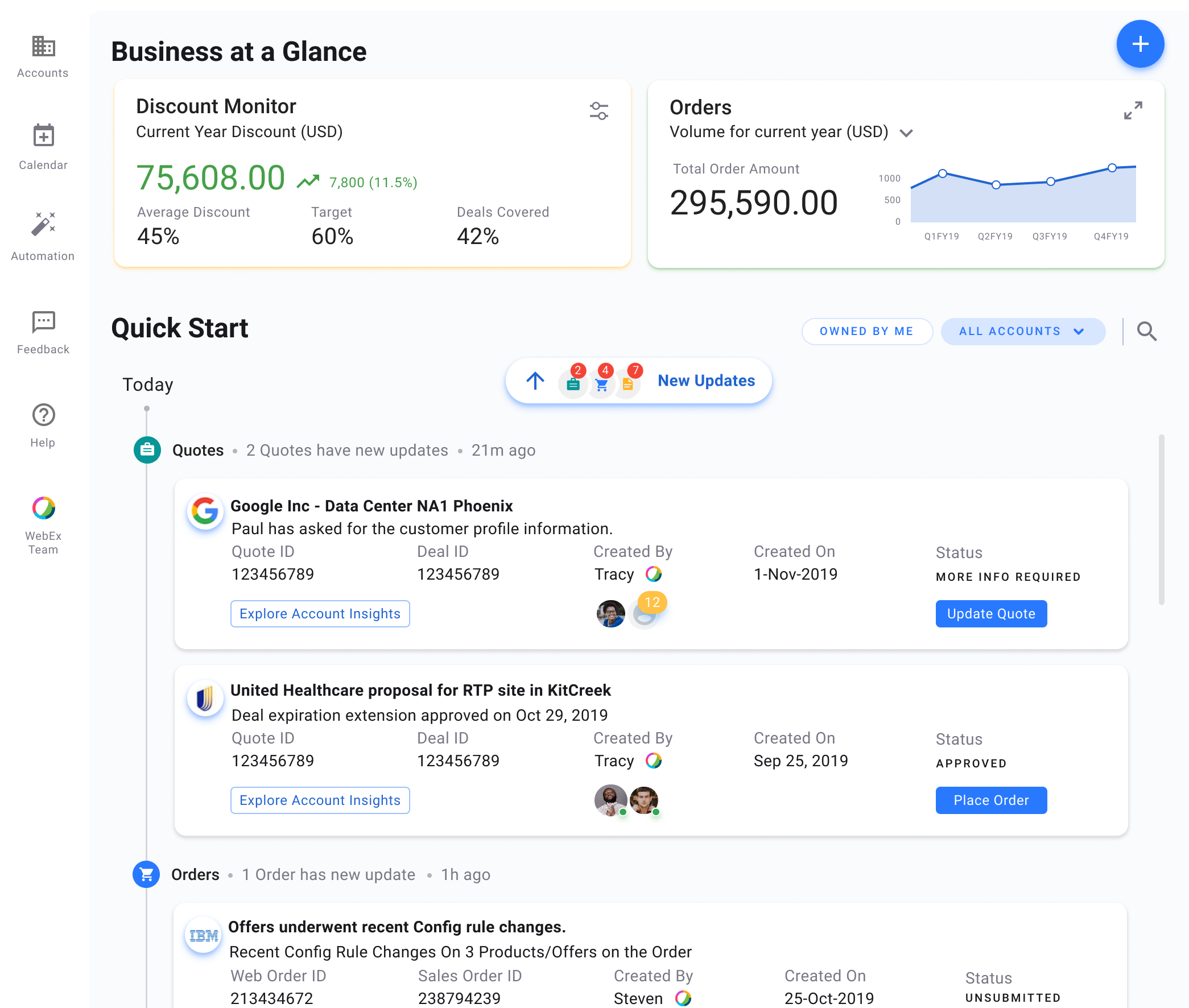Click the Quick Start vertical scrollbar

1161,519
